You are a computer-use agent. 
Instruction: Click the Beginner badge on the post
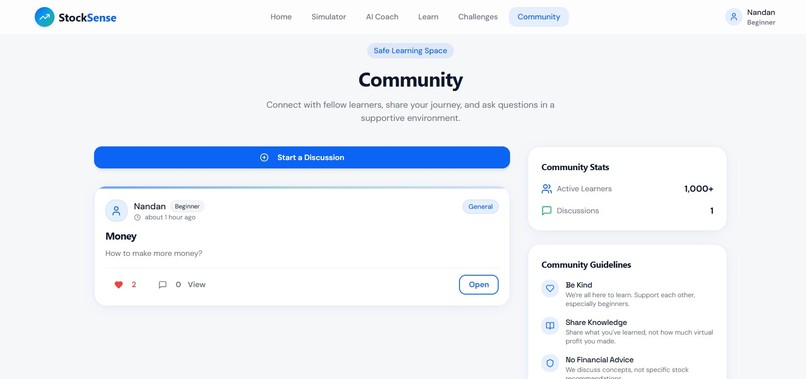(x=187, y=207)
